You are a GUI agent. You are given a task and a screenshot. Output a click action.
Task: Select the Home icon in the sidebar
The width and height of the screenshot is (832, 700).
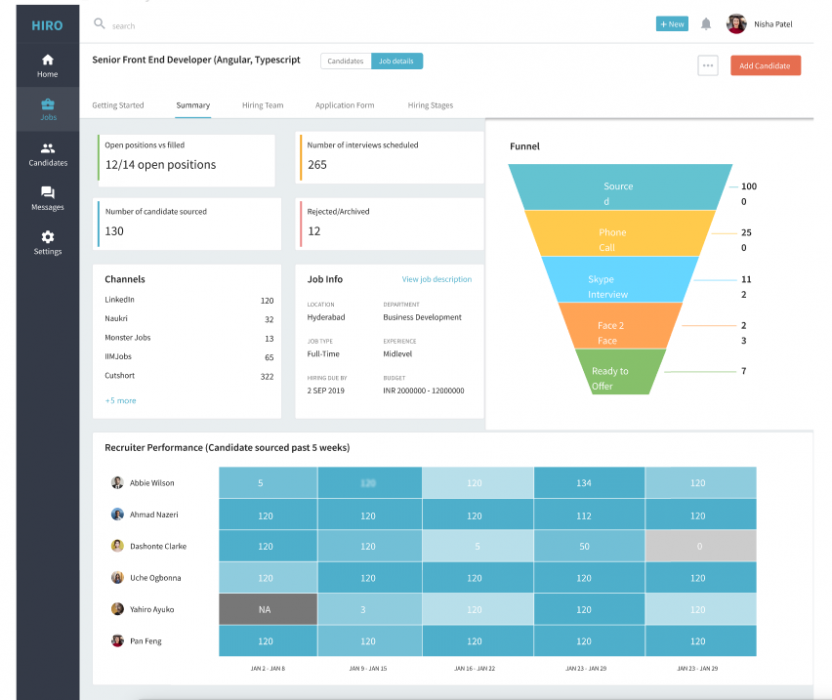[47, 62]
